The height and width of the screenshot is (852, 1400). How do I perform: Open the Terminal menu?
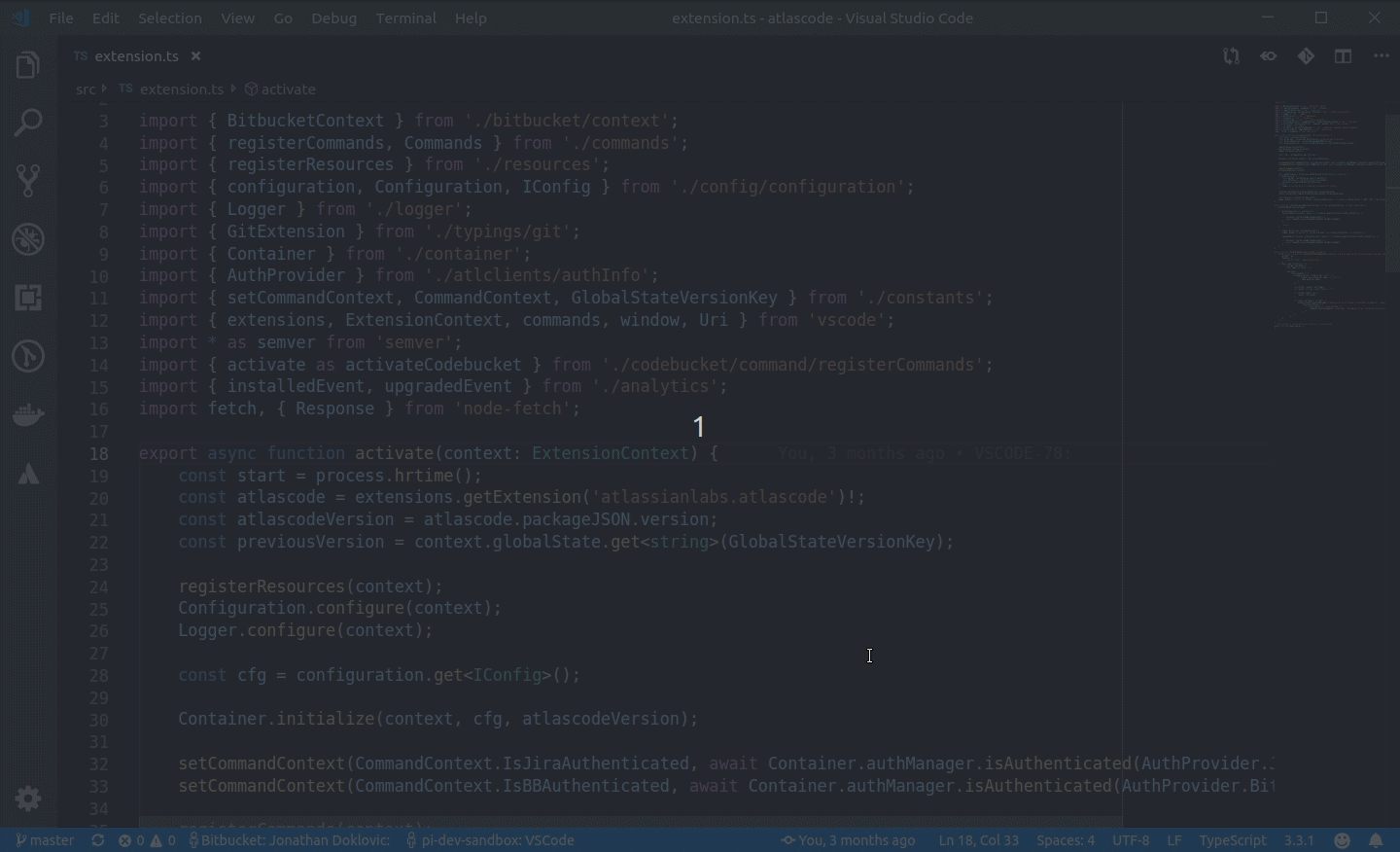405,18
